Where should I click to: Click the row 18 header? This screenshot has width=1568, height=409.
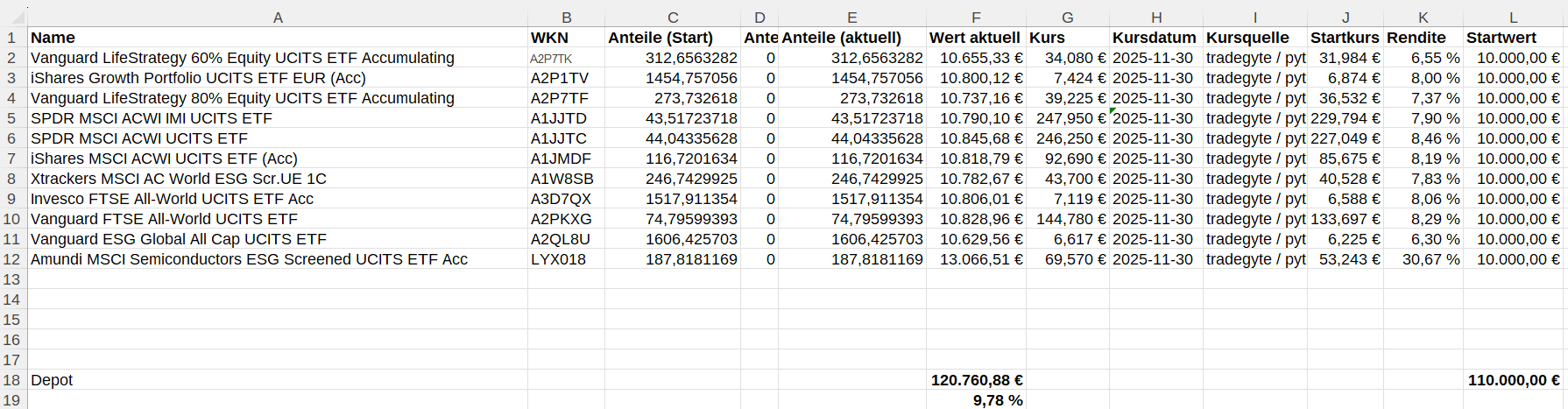click(12, 380)
